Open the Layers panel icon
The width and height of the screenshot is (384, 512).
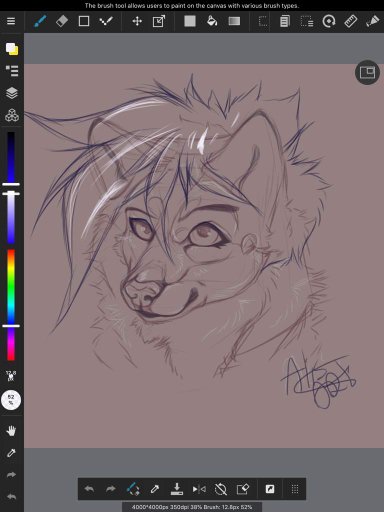(12, 93)
